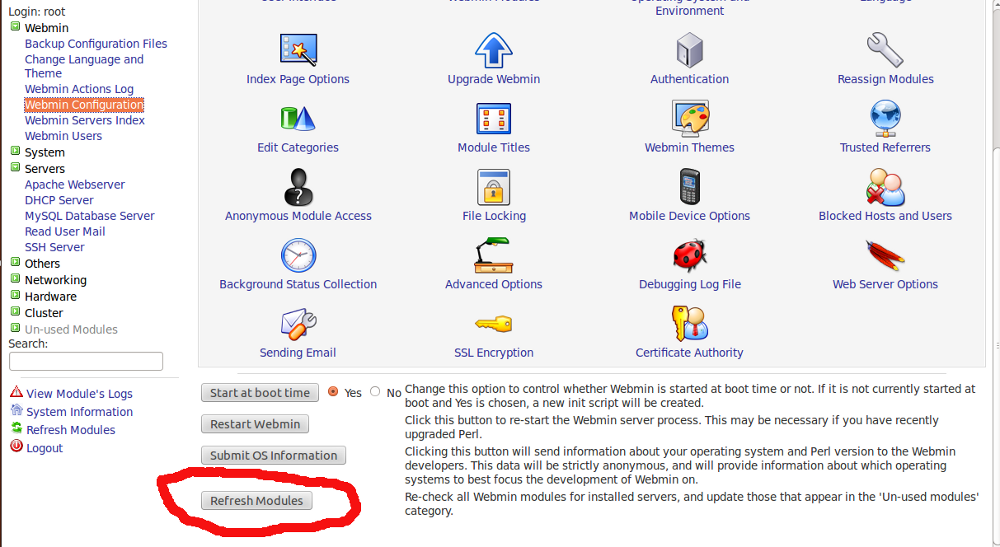Open the DHCP Server link
This screenshot has height=547, width=1000.
(59, 200)
